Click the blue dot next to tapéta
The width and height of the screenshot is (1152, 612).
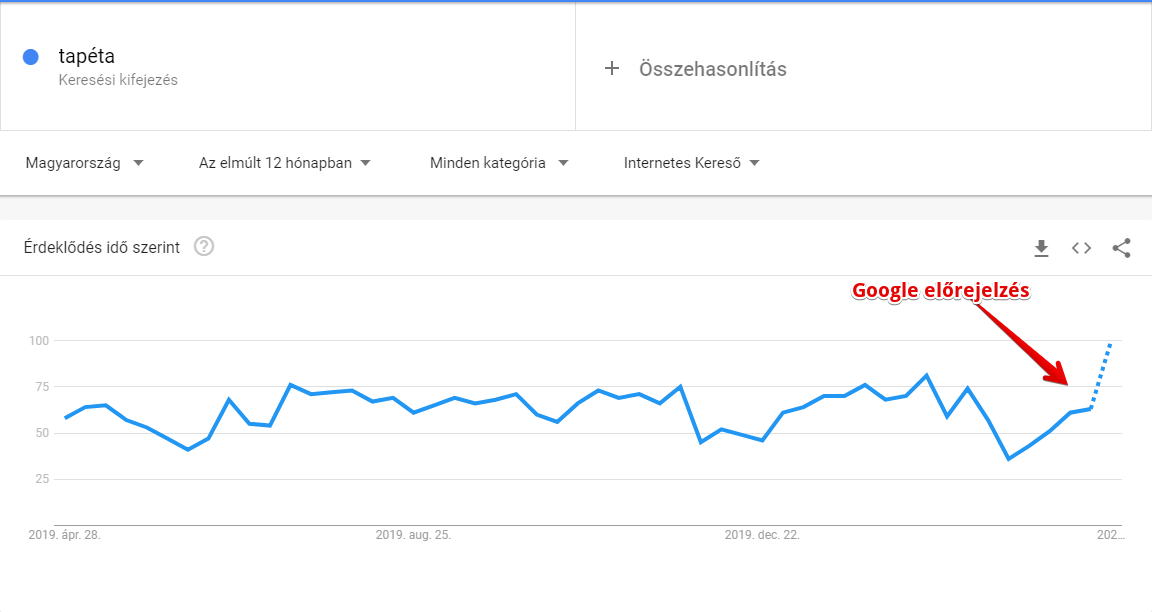(x=31, y=57)
